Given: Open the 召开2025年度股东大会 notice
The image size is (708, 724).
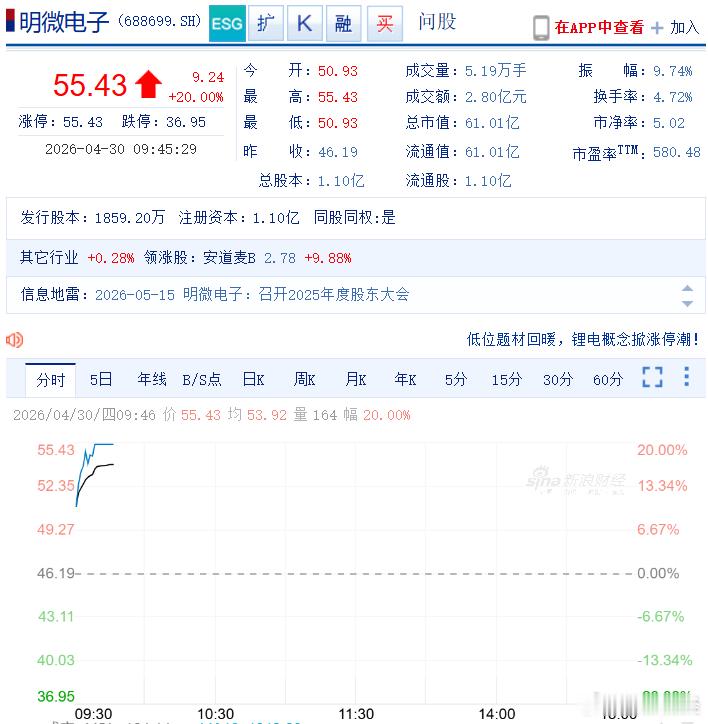Looking at the screenshot, I should [334, 294].
